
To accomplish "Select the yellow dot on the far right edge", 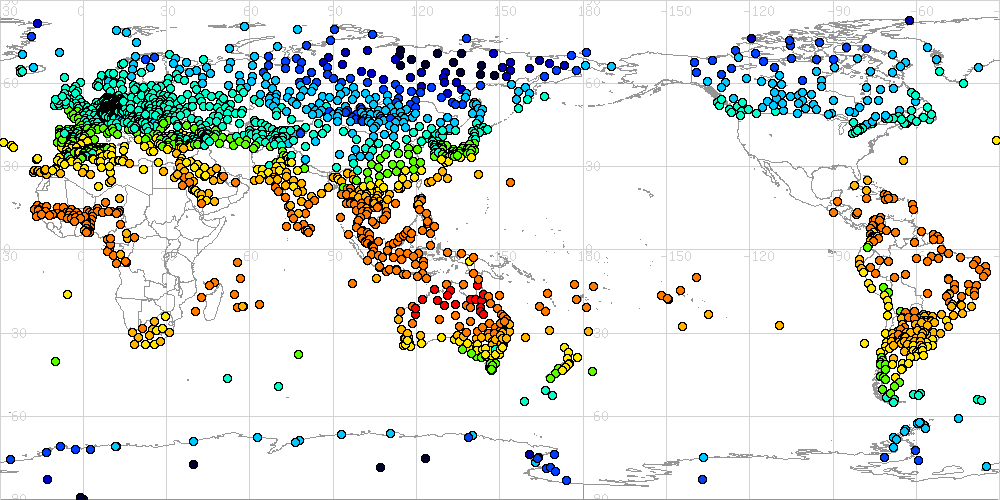I will [997, 140].
